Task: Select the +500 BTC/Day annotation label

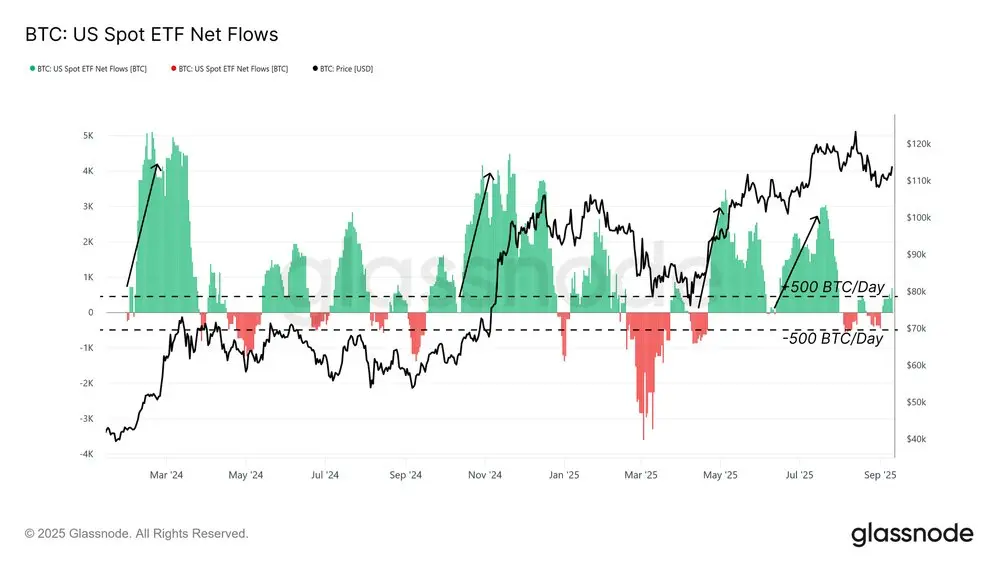Action: (833, 287)
